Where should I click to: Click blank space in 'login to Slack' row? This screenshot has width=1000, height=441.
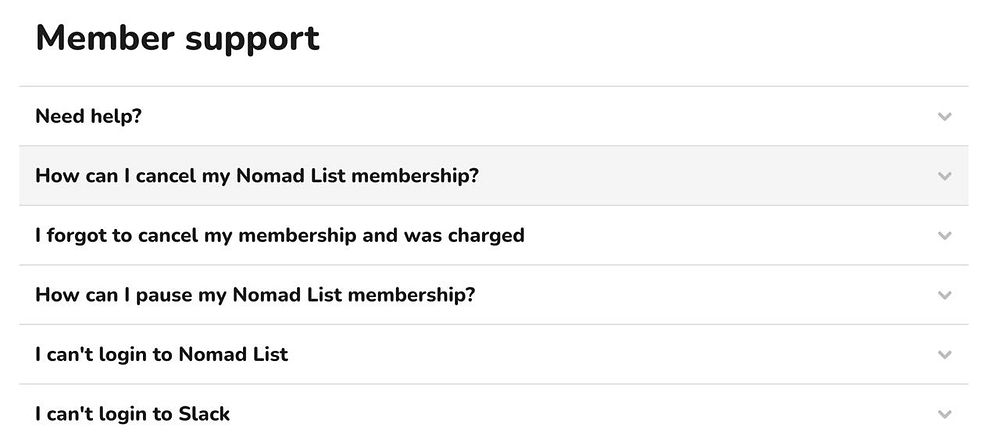click(x=580, y=414)
